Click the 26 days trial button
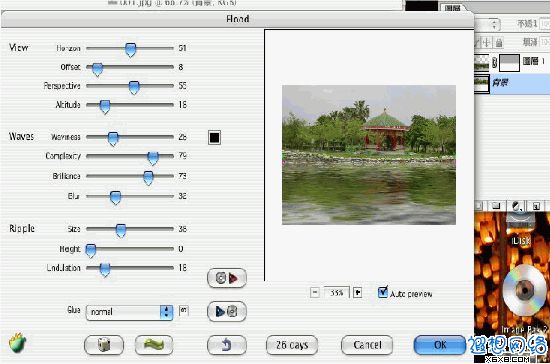Screen dimensions: 550x364 click(292, 345)
